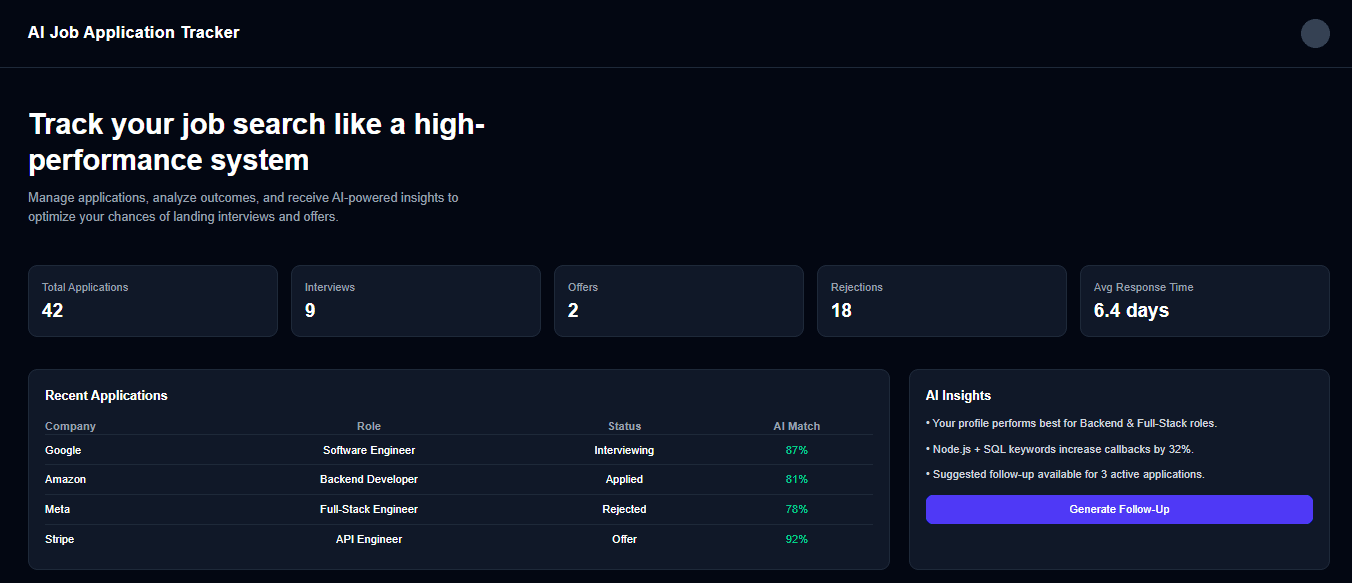
Task: Open the Offers stat card
Action: 678,300
